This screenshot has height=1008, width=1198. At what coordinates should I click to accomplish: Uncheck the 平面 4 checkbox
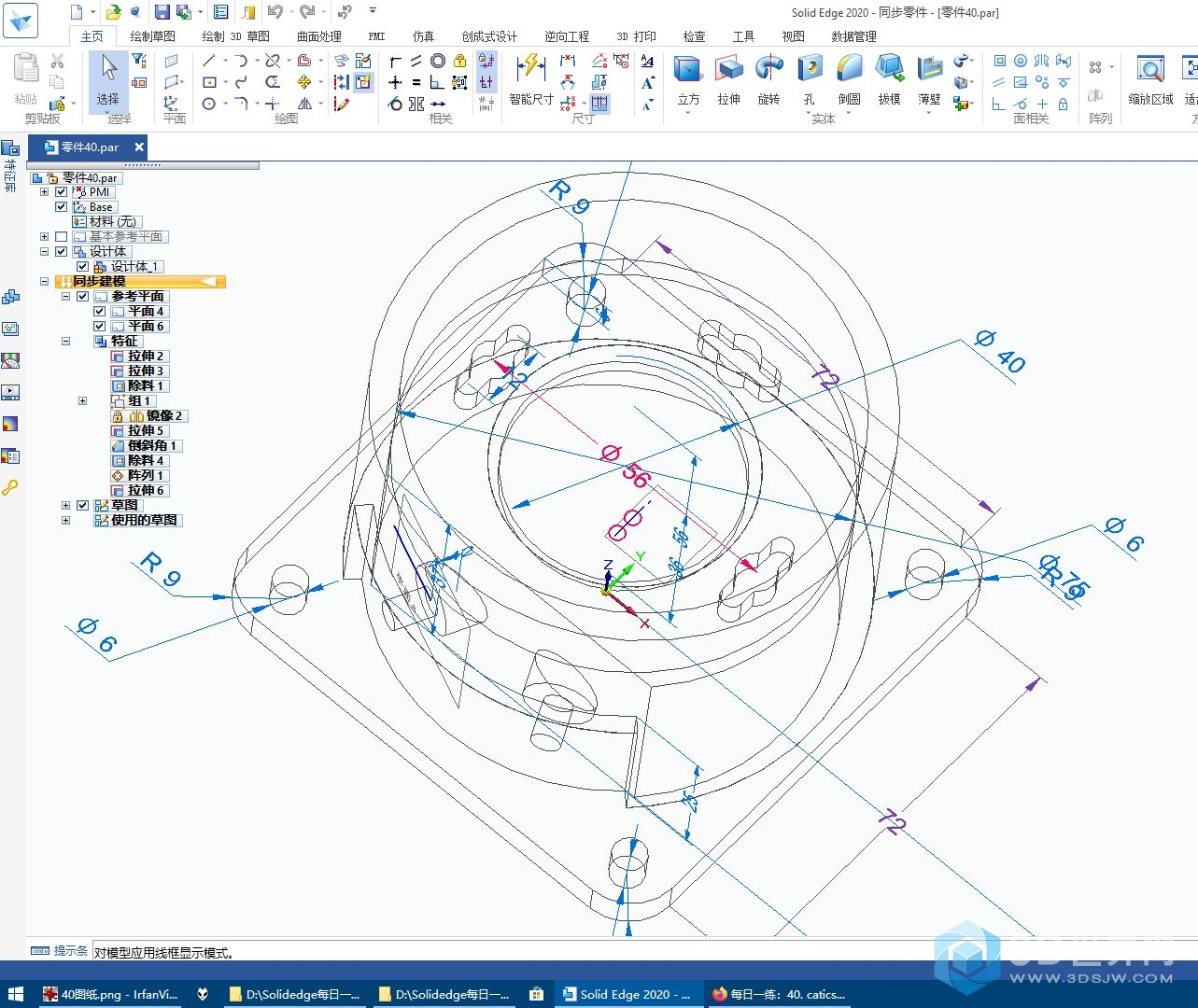pyautogui.click(x=100, y=312)
